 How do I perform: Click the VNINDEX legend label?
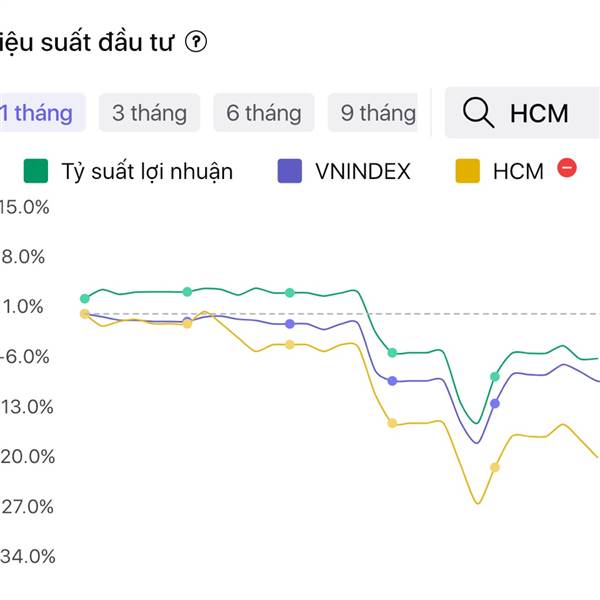pos(363,171)
